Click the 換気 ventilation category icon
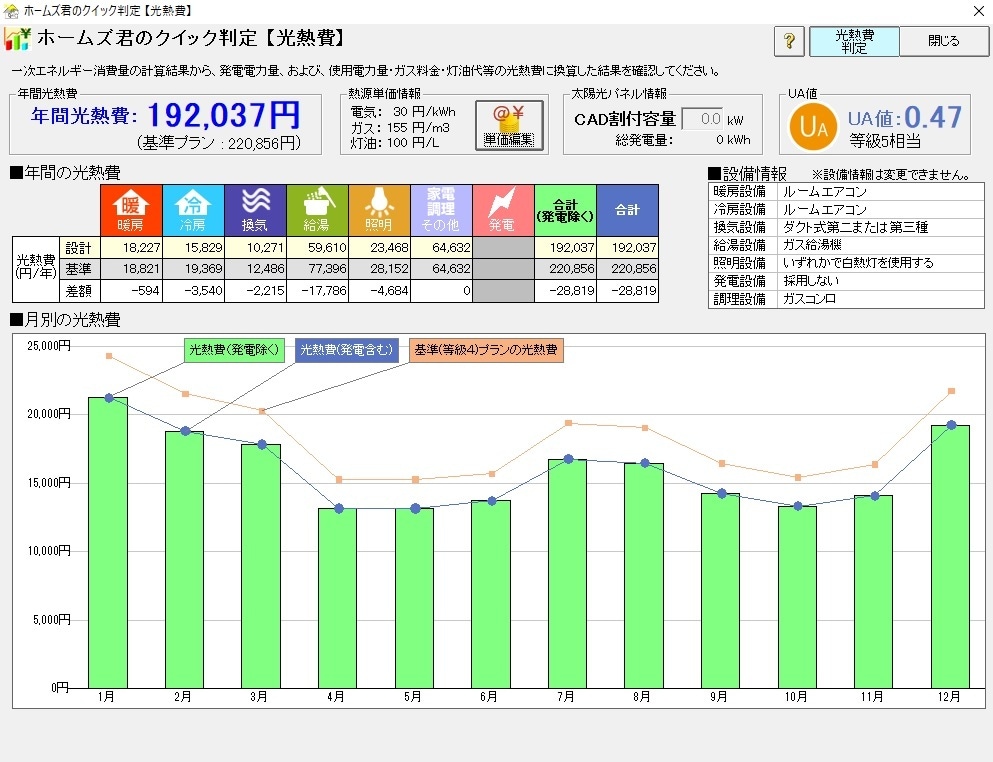 [x=255, y=210]
